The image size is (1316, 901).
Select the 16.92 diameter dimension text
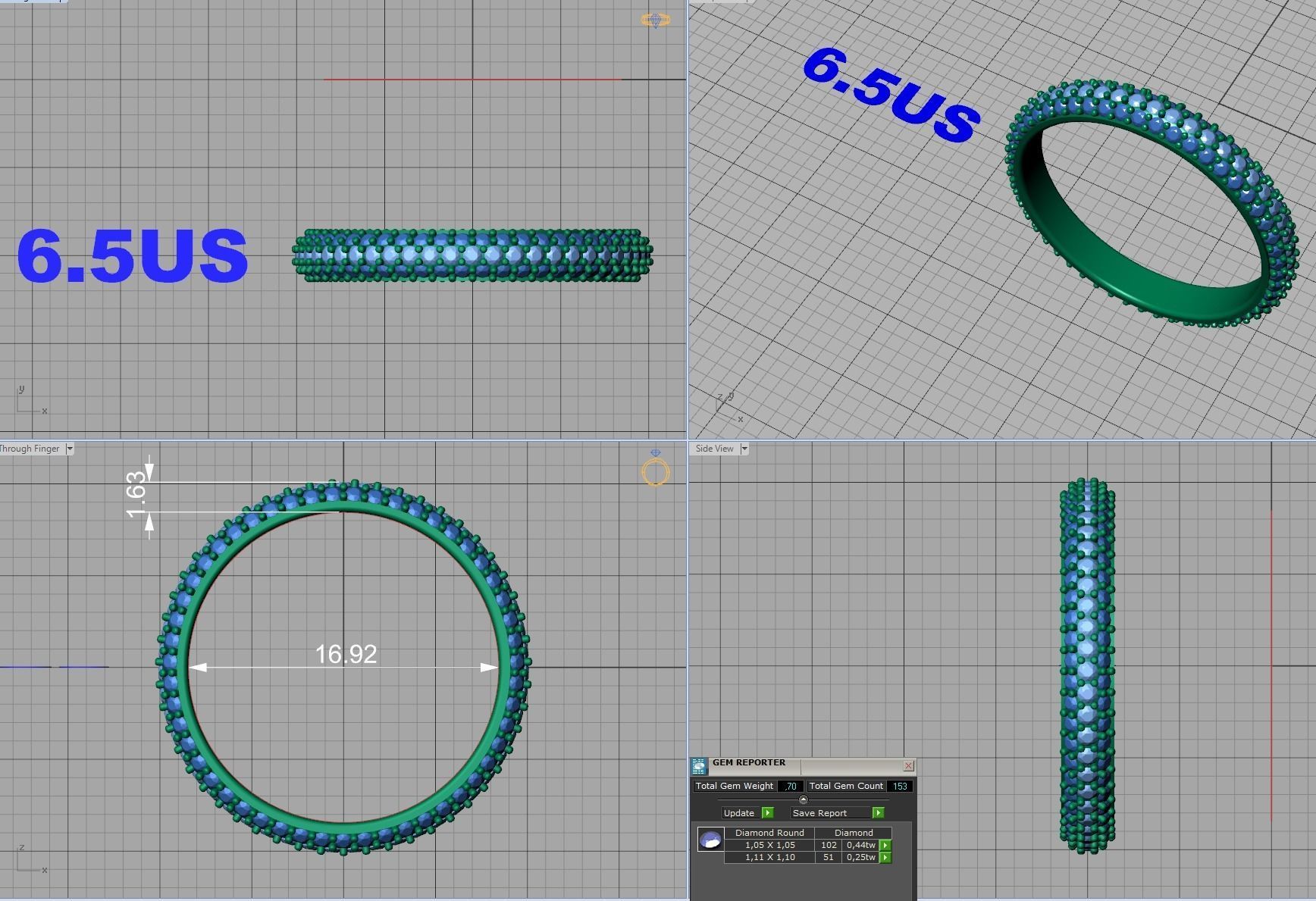(x=346, y=654)
